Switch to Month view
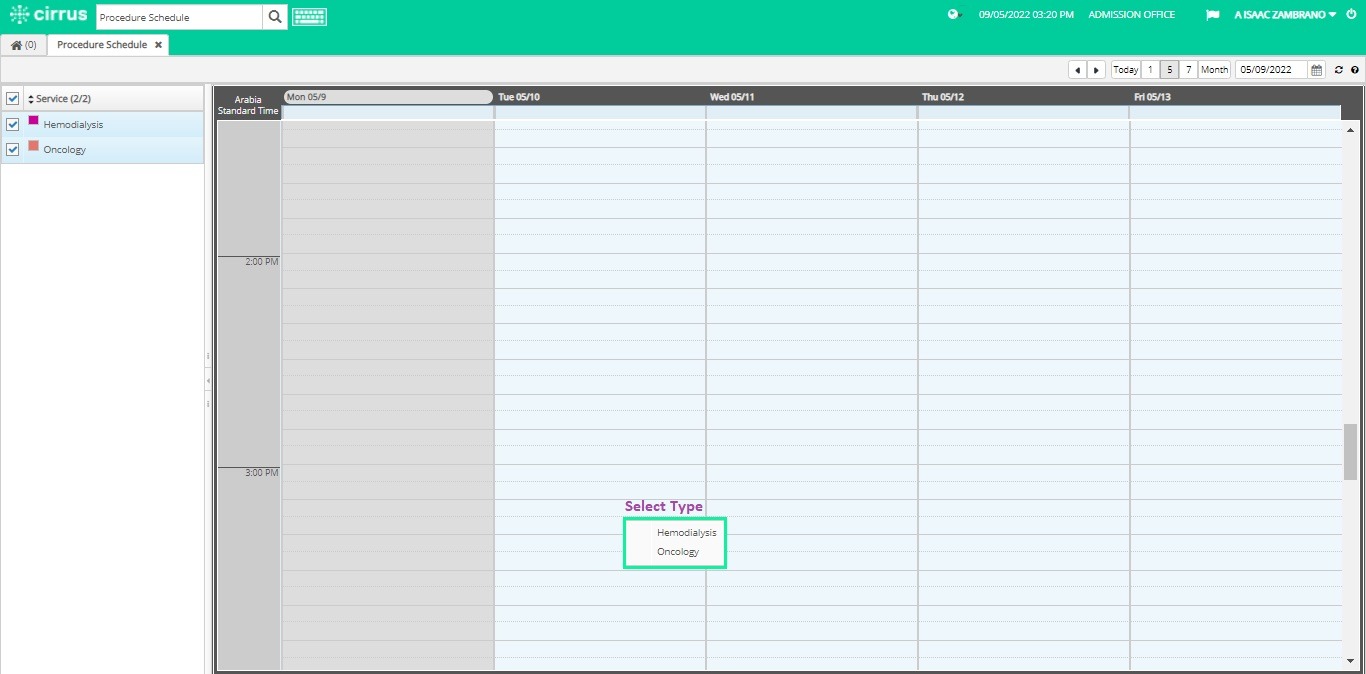The image size is (1366, 674). pyautogui.click(x=1214, y=69)
